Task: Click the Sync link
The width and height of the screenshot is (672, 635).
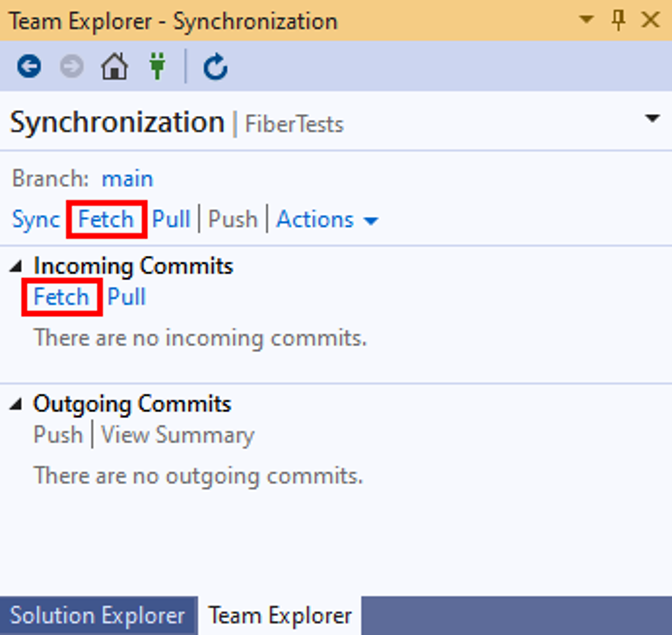Action: point(35,219)
